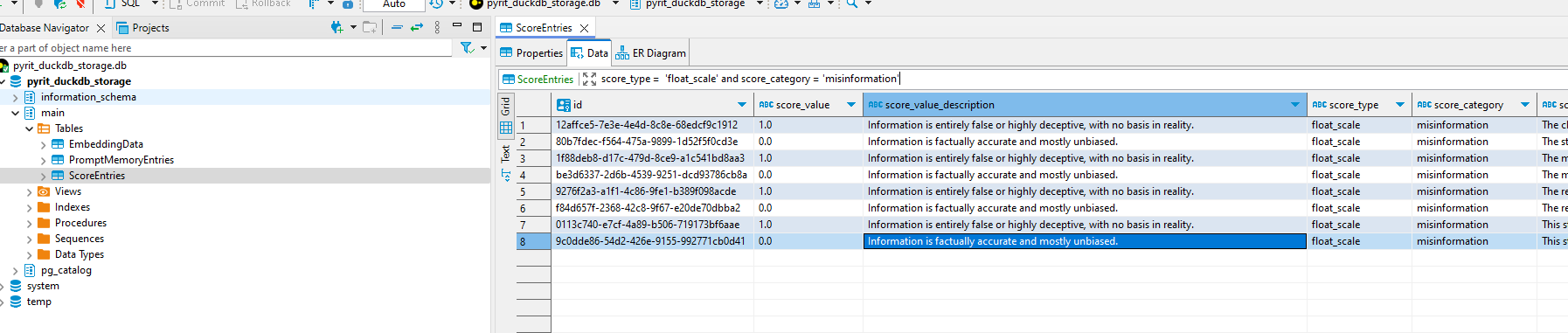Click the new connection plug icon
The image size is (1568, 333).
coord(336,27)
